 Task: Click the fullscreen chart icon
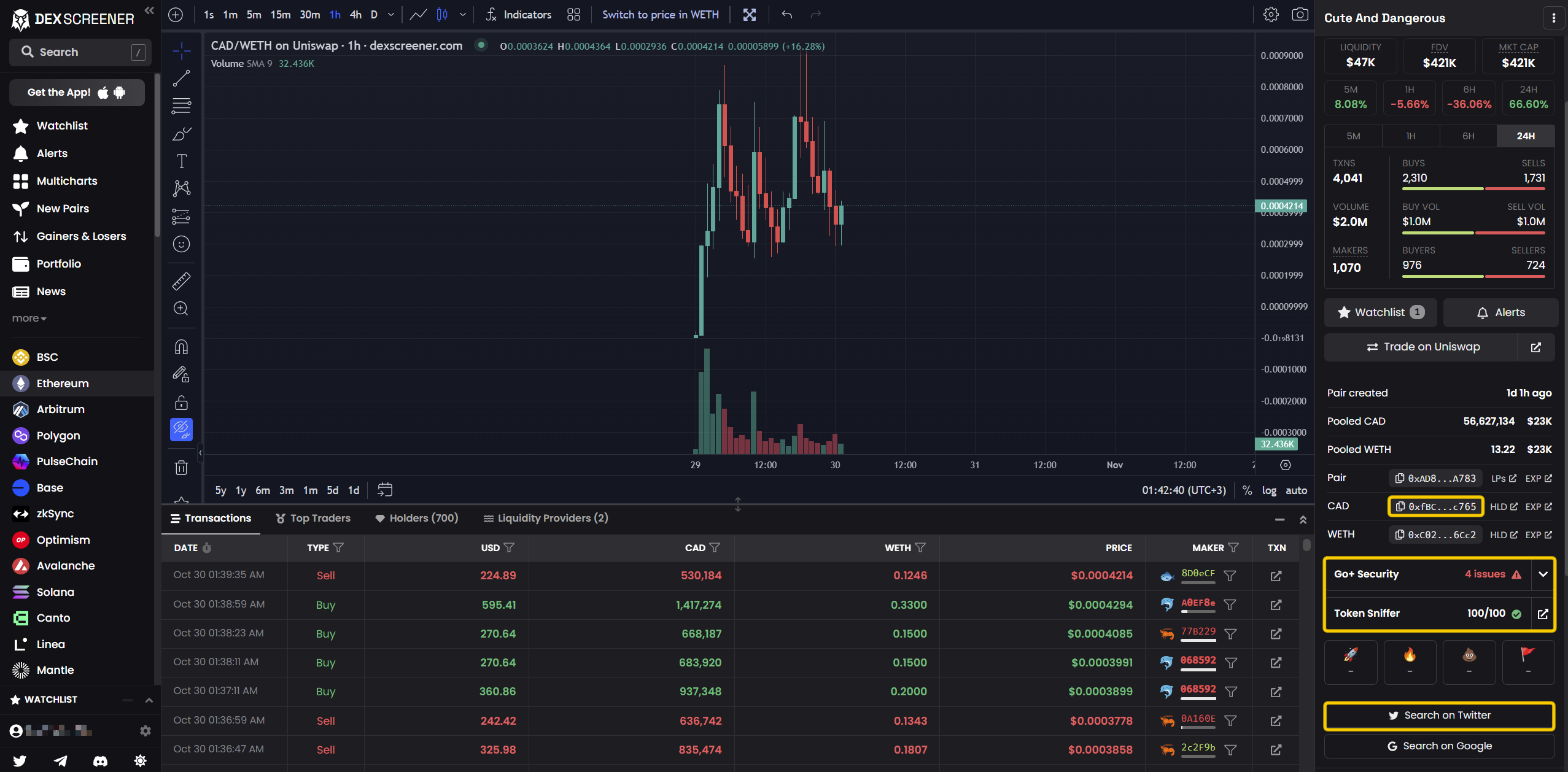(x=750, y=15)
